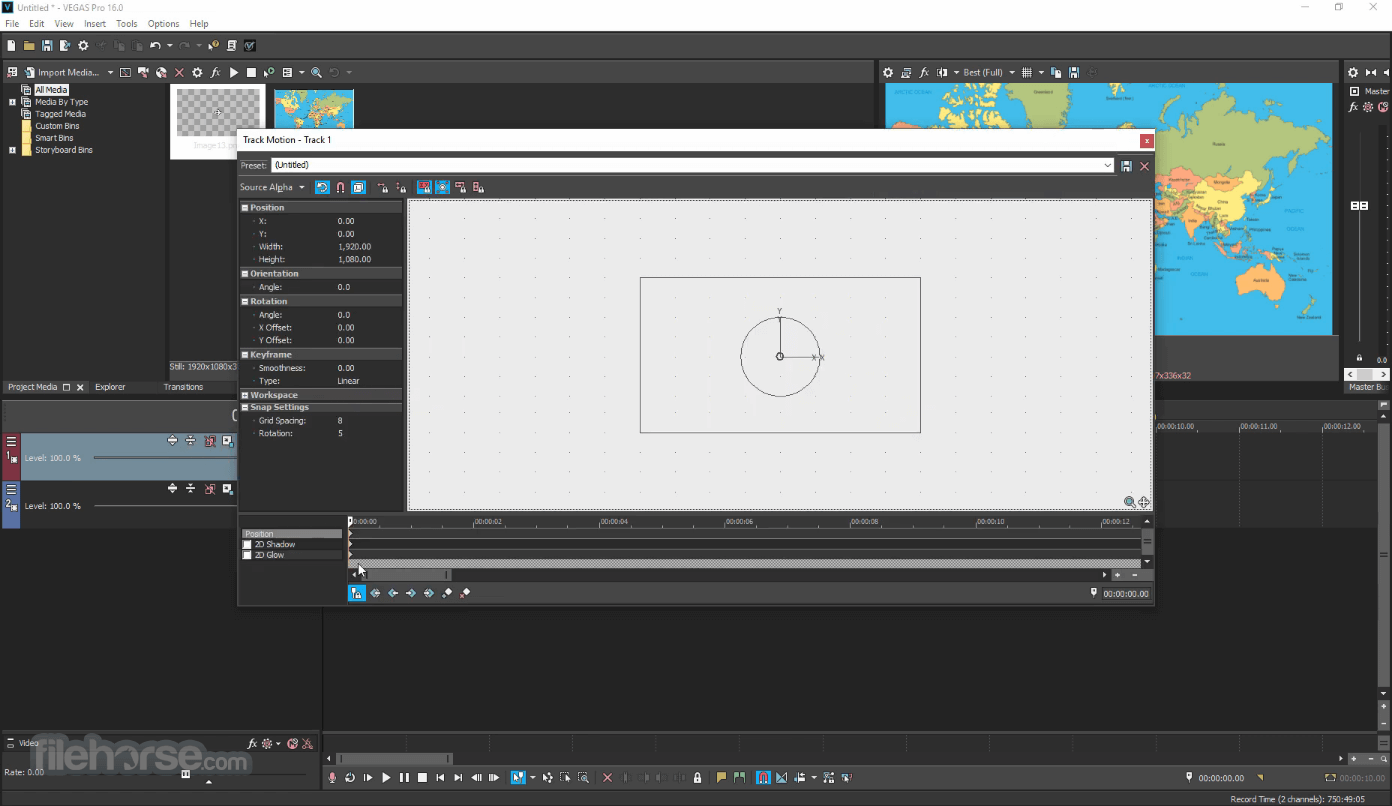Stop preview with Project Media stop icon
Screen dimensions: 1392x806
coord(251,72)
